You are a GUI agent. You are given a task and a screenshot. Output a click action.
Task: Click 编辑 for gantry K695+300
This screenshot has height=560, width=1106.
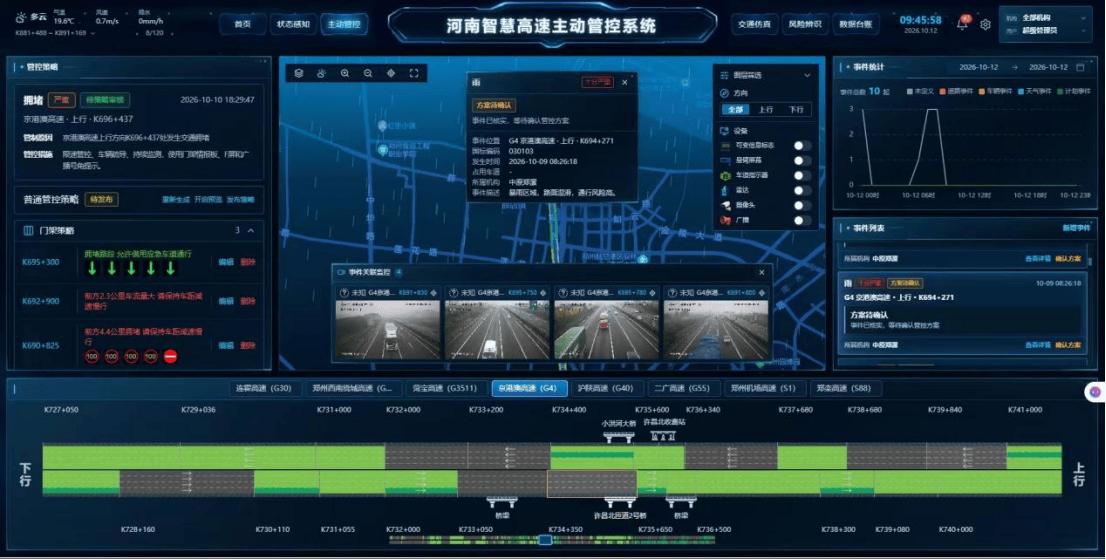226,262
